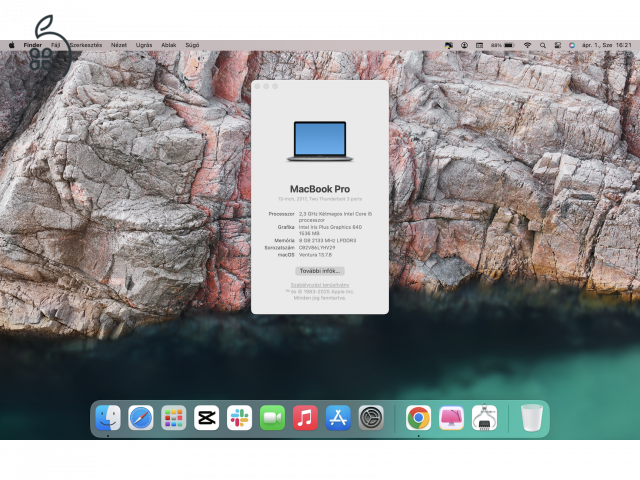Open System Information chip icon in Dock

pyautogui.click(x=484, y=418)
